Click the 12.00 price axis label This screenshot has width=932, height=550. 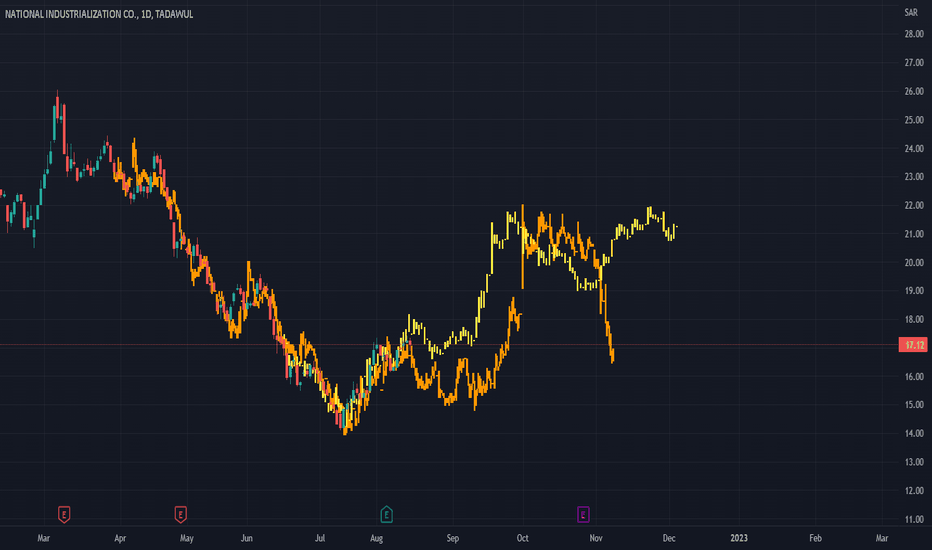(x=914, y=491)
